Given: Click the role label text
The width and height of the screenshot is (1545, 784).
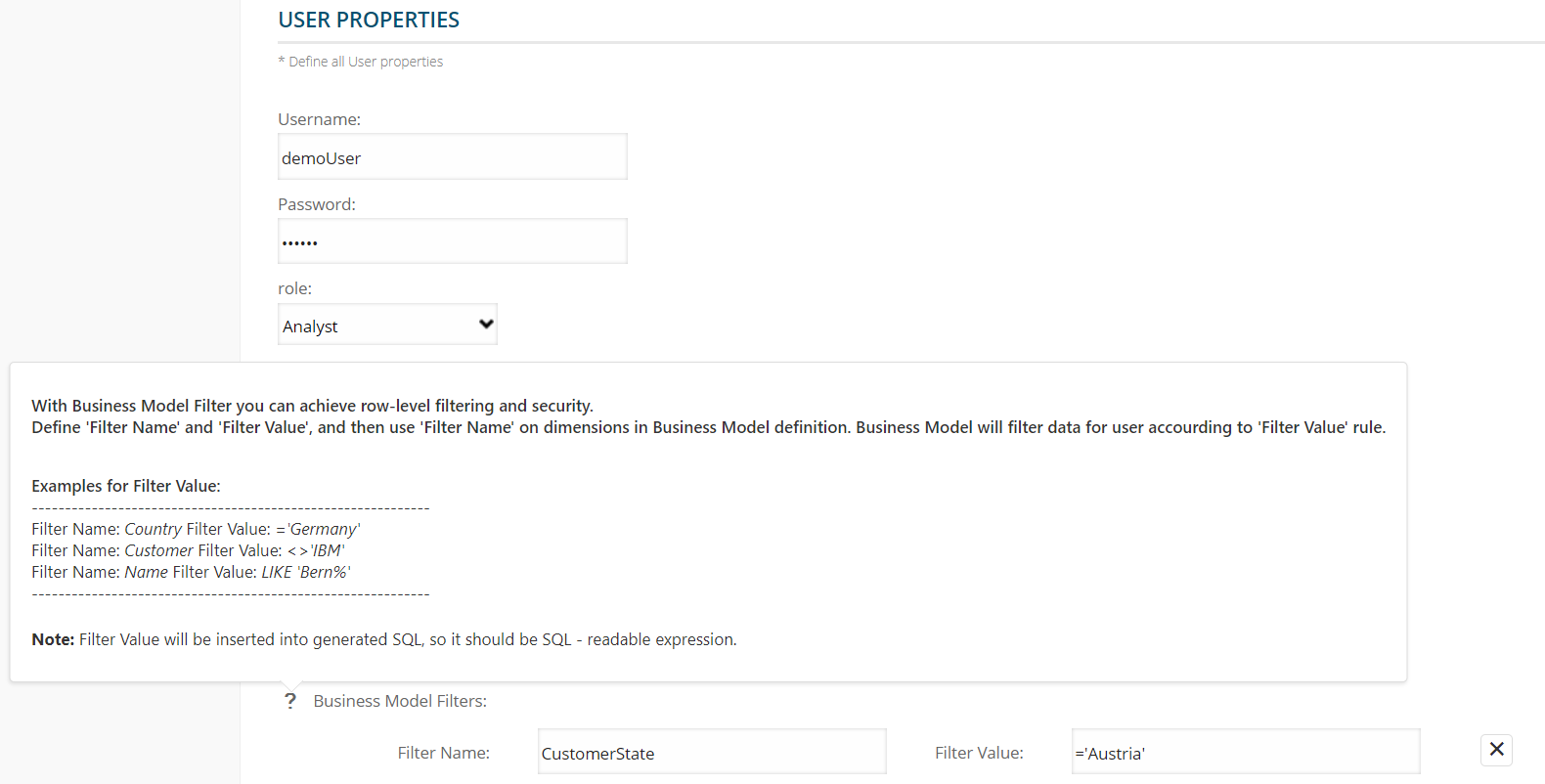Looking at the screenshot, I should click(x=294, y=288).
